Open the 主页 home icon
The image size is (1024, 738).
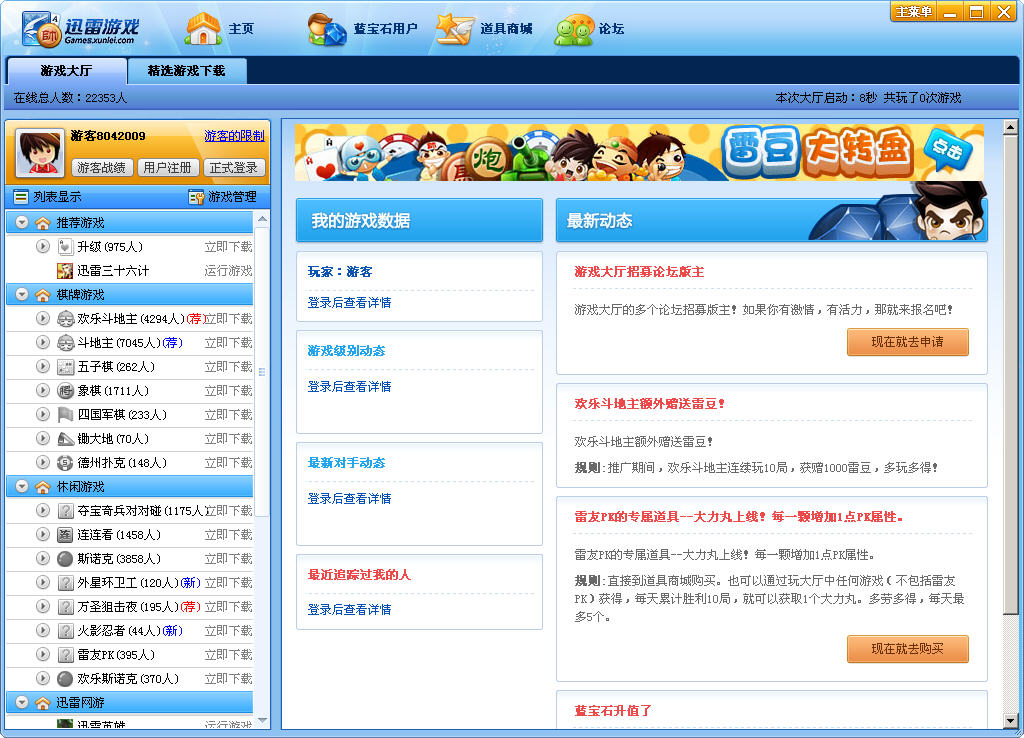[203, 29]
